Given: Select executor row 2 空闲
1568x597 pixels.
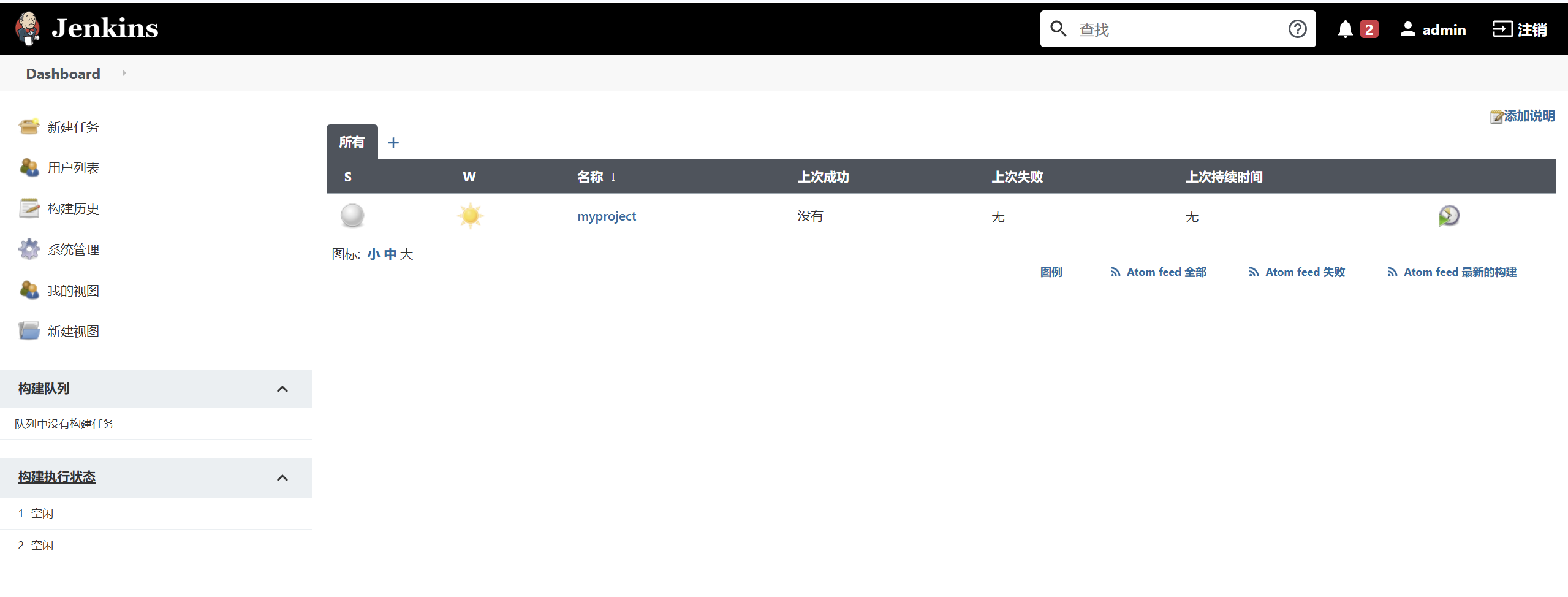Looking at the screenshot, I should coord(156,546).
